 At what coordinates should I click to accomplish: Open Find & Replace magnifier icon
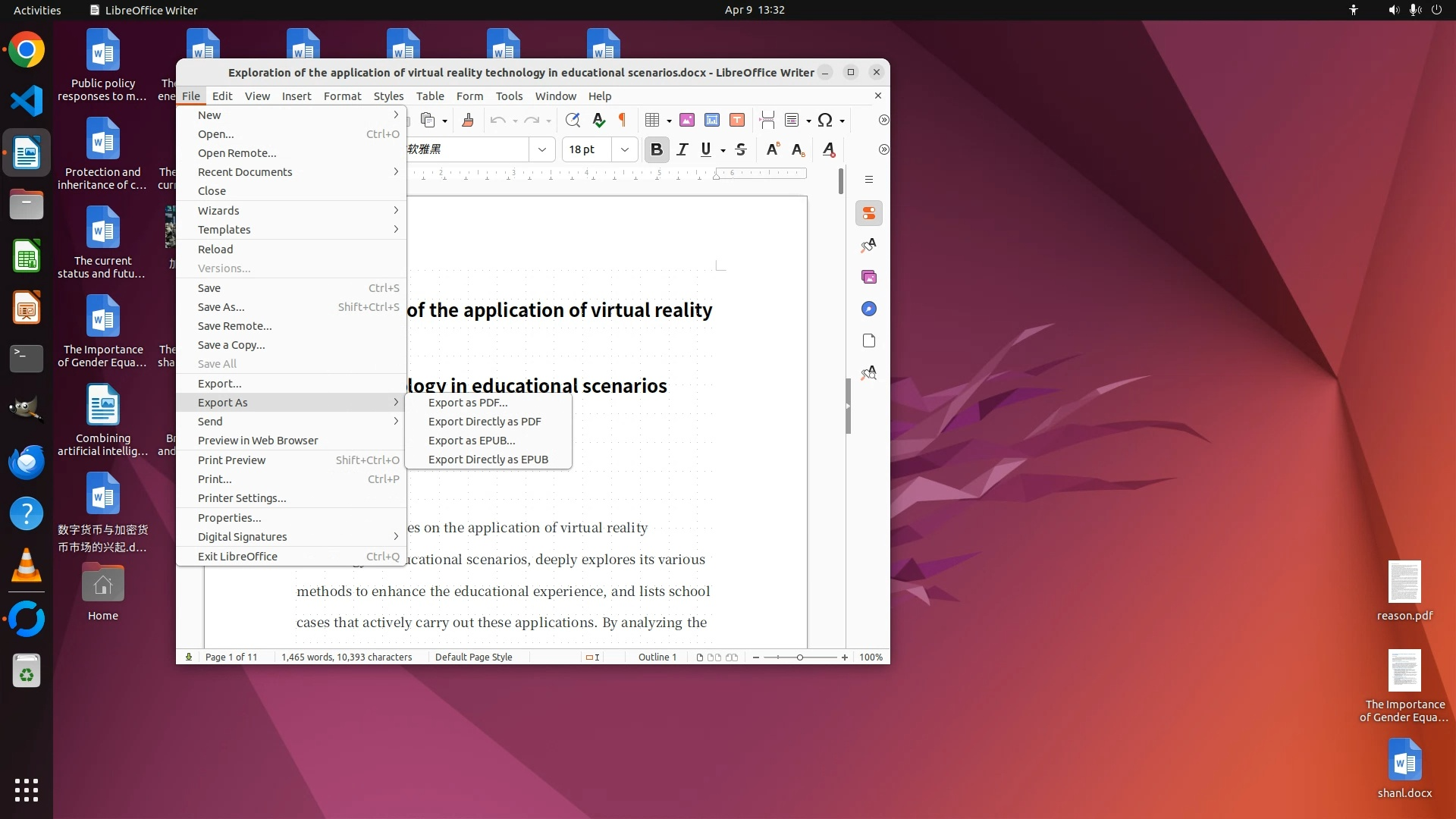tap(573, 120)
